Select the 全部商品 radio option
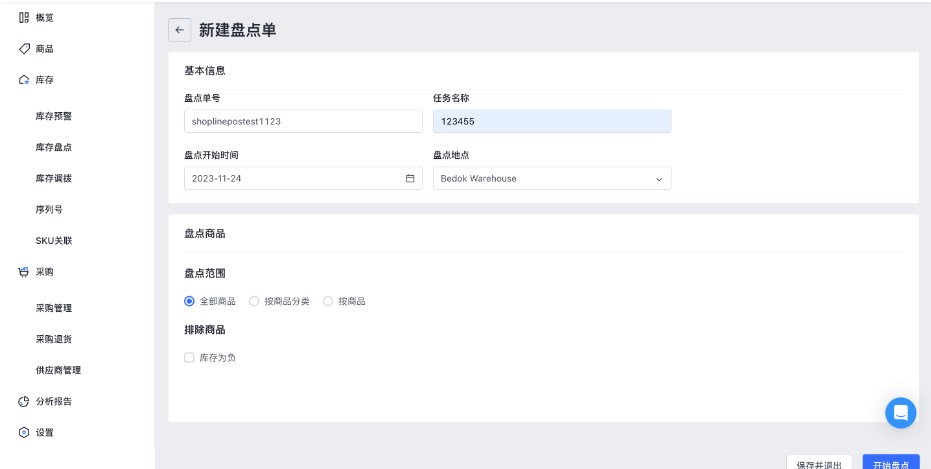The image size is (931, 469). [189, 301]
